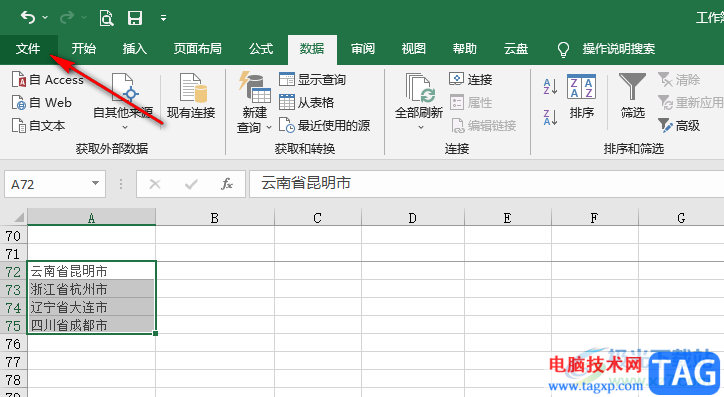Click the Select All corner triangle
Viewport: 724px width, 397px height.
pyautogui.click(x=18, y=217)
